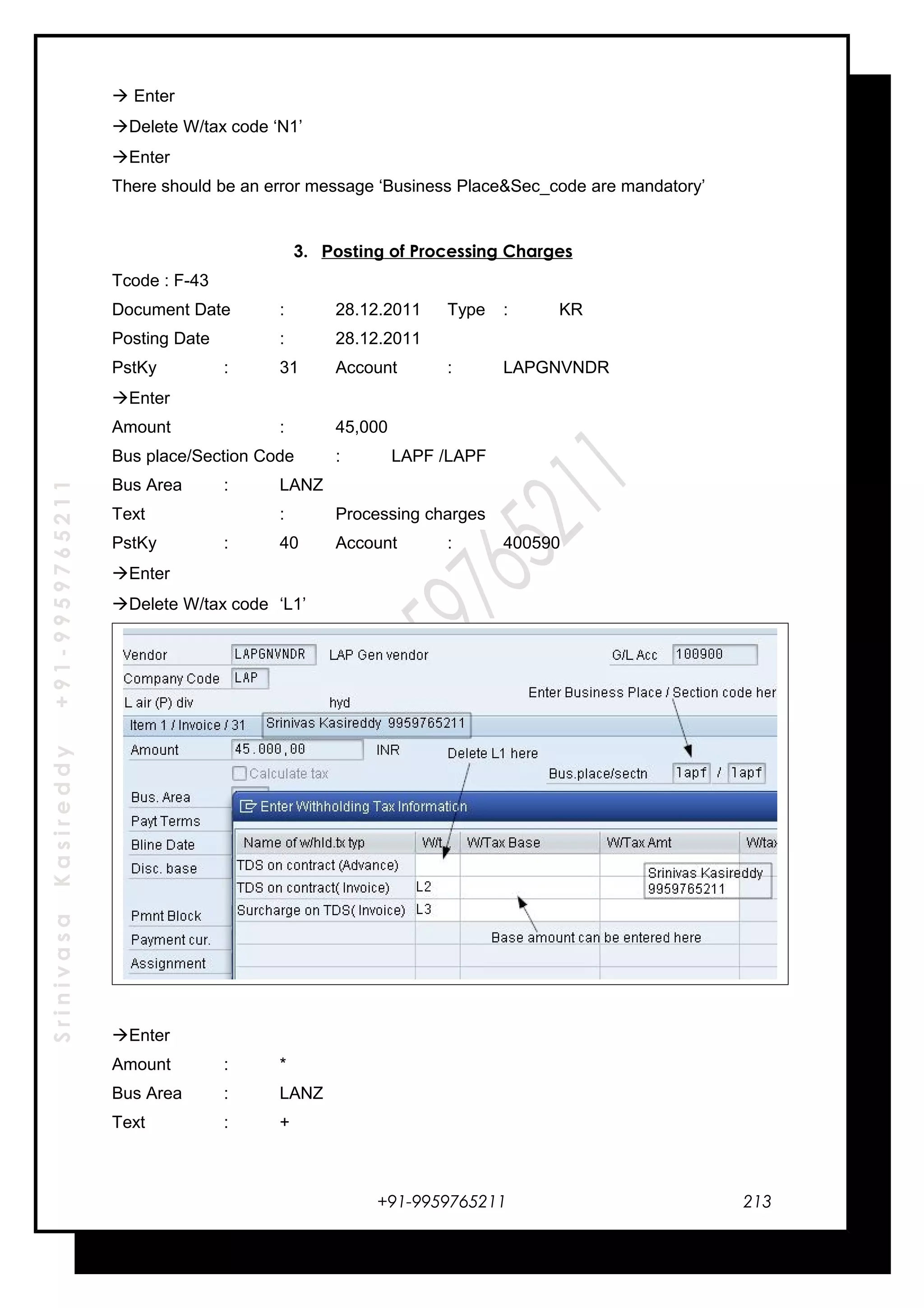924x1308 pixels.
Task: Click the Company Code field LAP
Action: pyautogui.click(x=249, y=678)
